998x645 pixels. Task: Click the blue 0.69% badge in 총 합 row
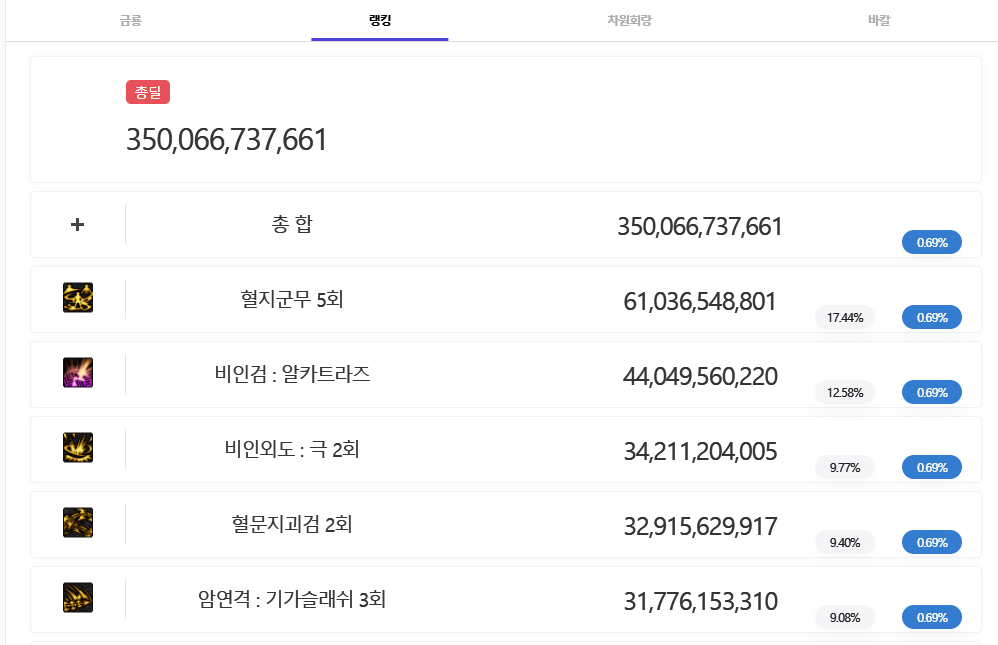coord(931,243)
